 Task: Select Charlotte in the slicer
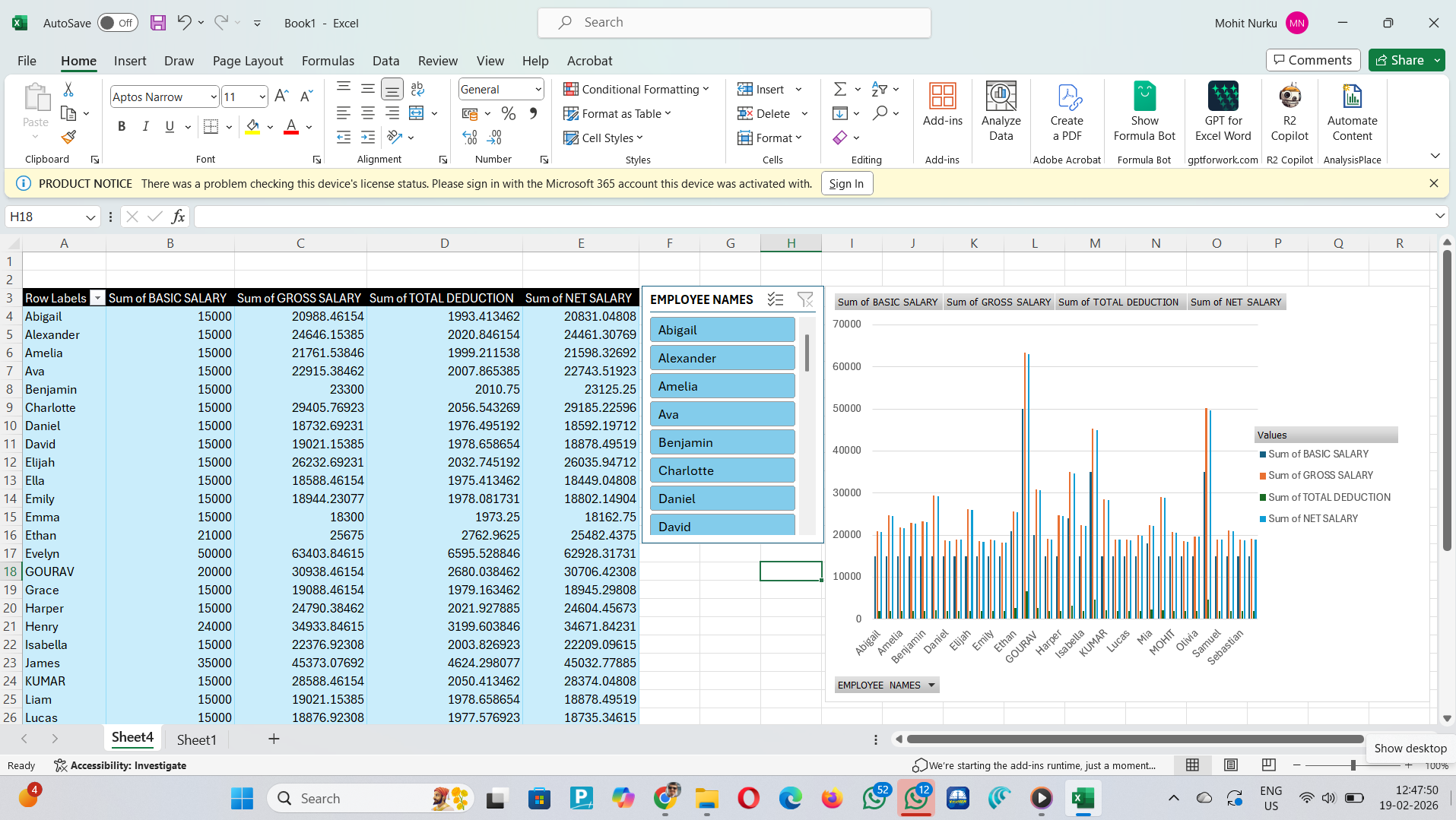tap(722, 470)
